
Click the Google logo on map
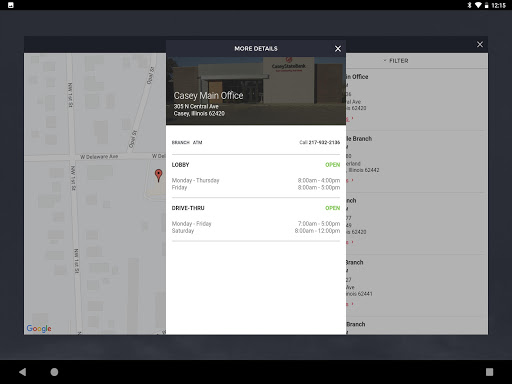39,328
